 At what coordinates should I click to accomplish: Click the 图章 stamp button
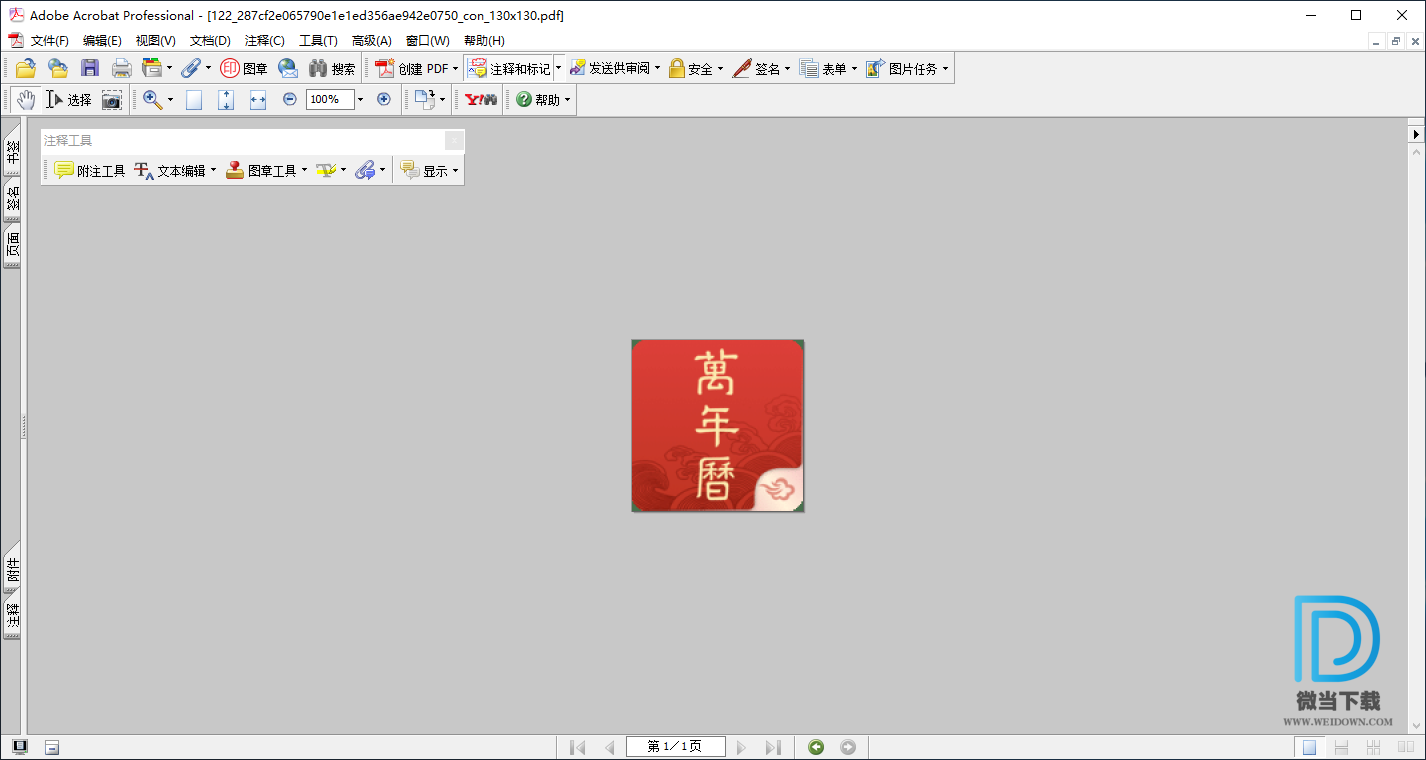tap(244, 68)
